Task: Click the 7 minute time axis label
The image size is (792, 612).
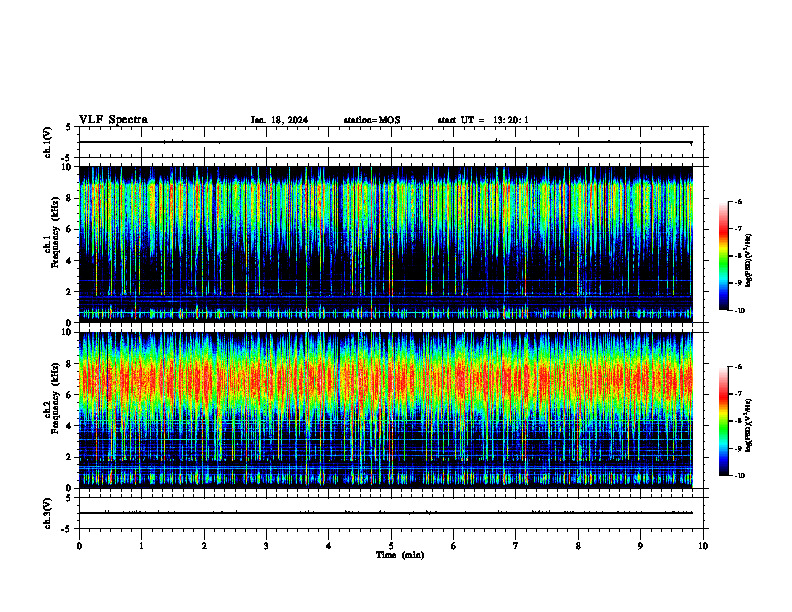Action: point(516,546)
